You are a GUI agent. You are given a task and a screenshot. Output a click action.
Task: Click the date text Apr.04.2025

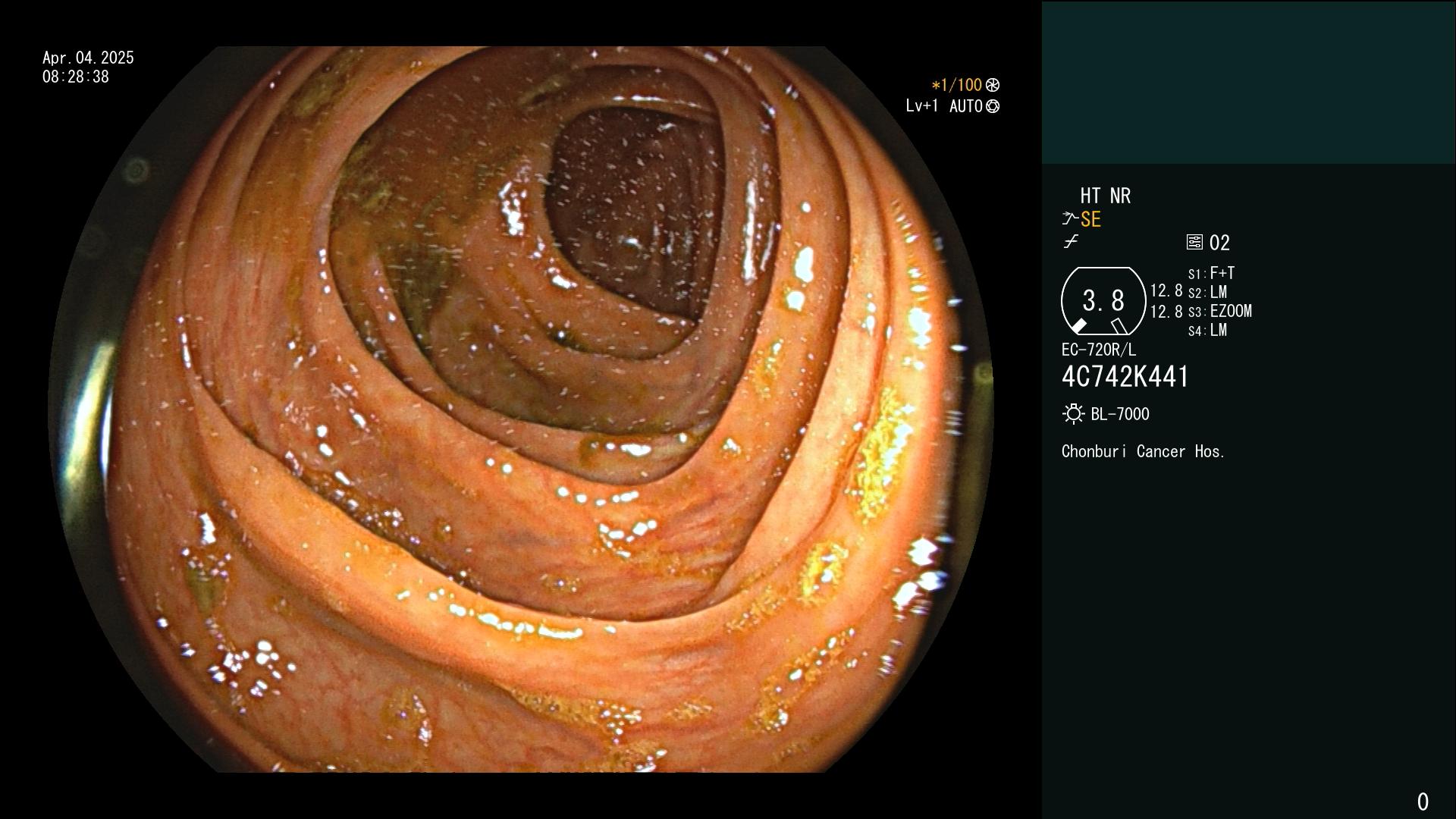pyautogui.click(x=88, y=58)
